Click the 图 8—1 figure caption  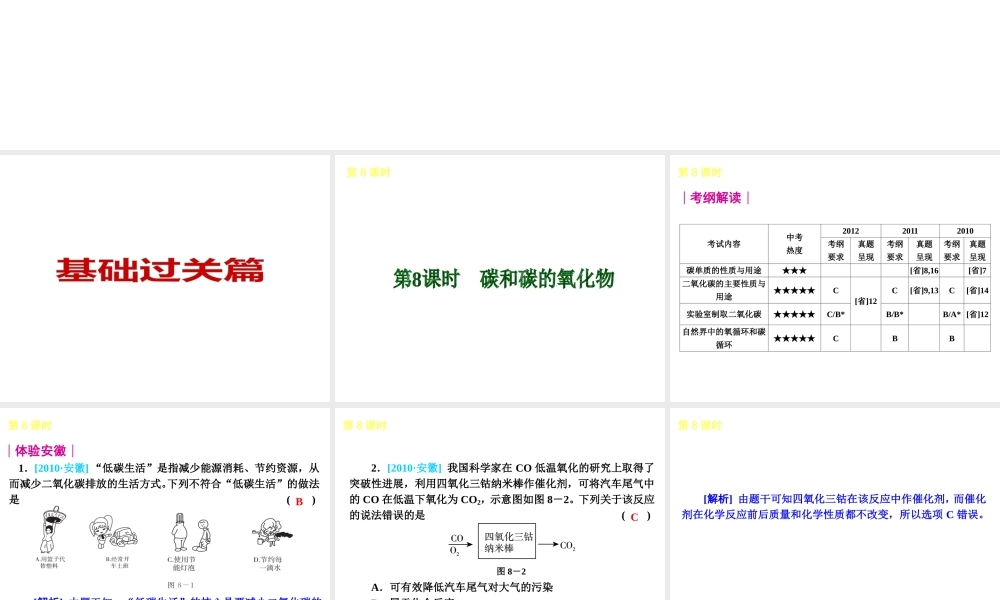(x=180, y=585)
